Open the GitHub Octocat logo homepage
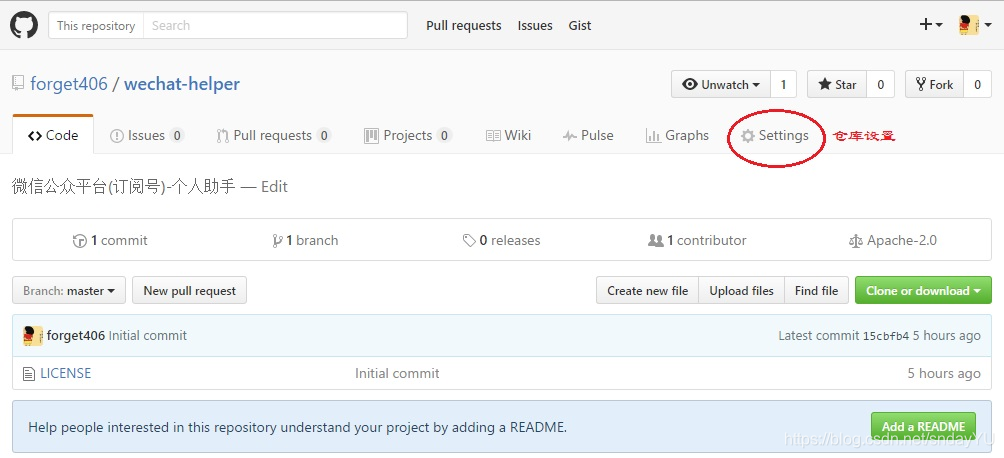Image resolution: width=1004 pixels, height=458 pixels. pyautogui.click(x=24, y=26)
